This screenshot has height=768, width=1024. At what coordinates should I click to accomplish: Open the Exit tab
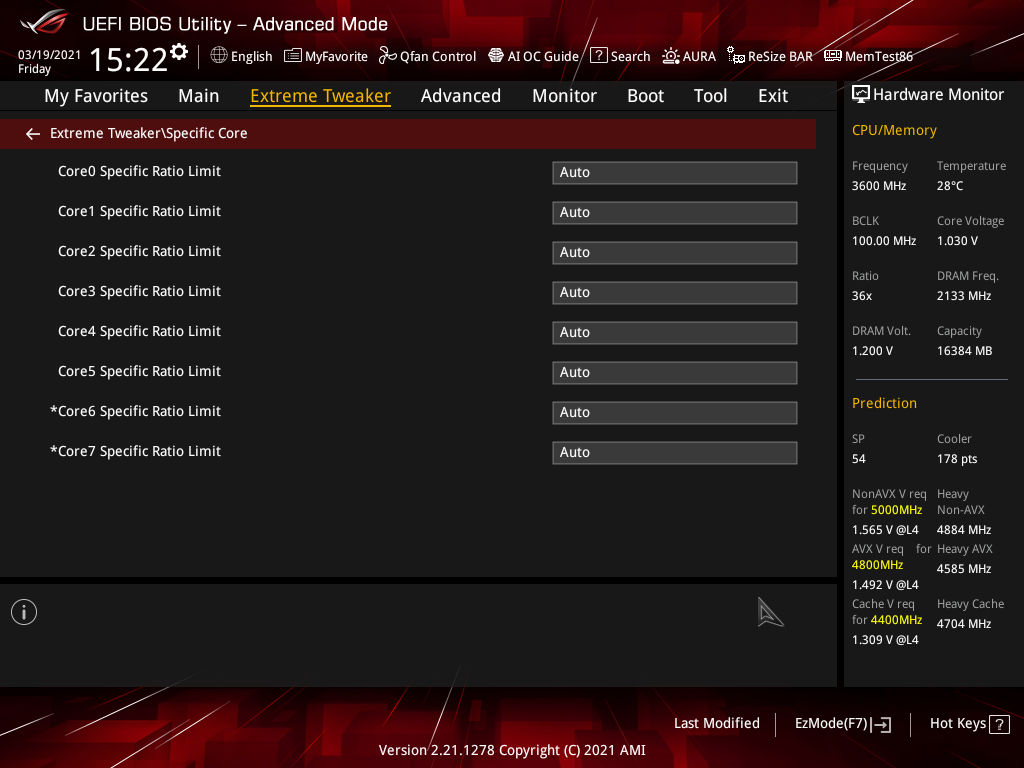pos(773,96)
